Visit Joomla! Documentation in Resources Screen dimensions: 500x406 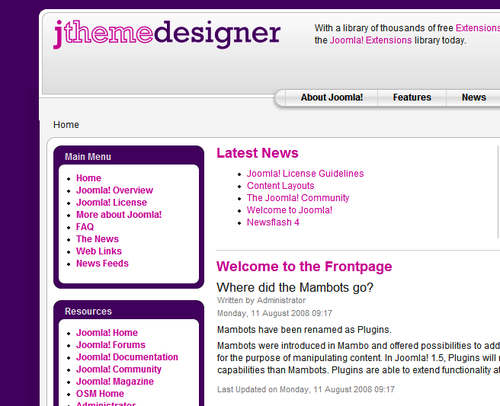point(127,357)
